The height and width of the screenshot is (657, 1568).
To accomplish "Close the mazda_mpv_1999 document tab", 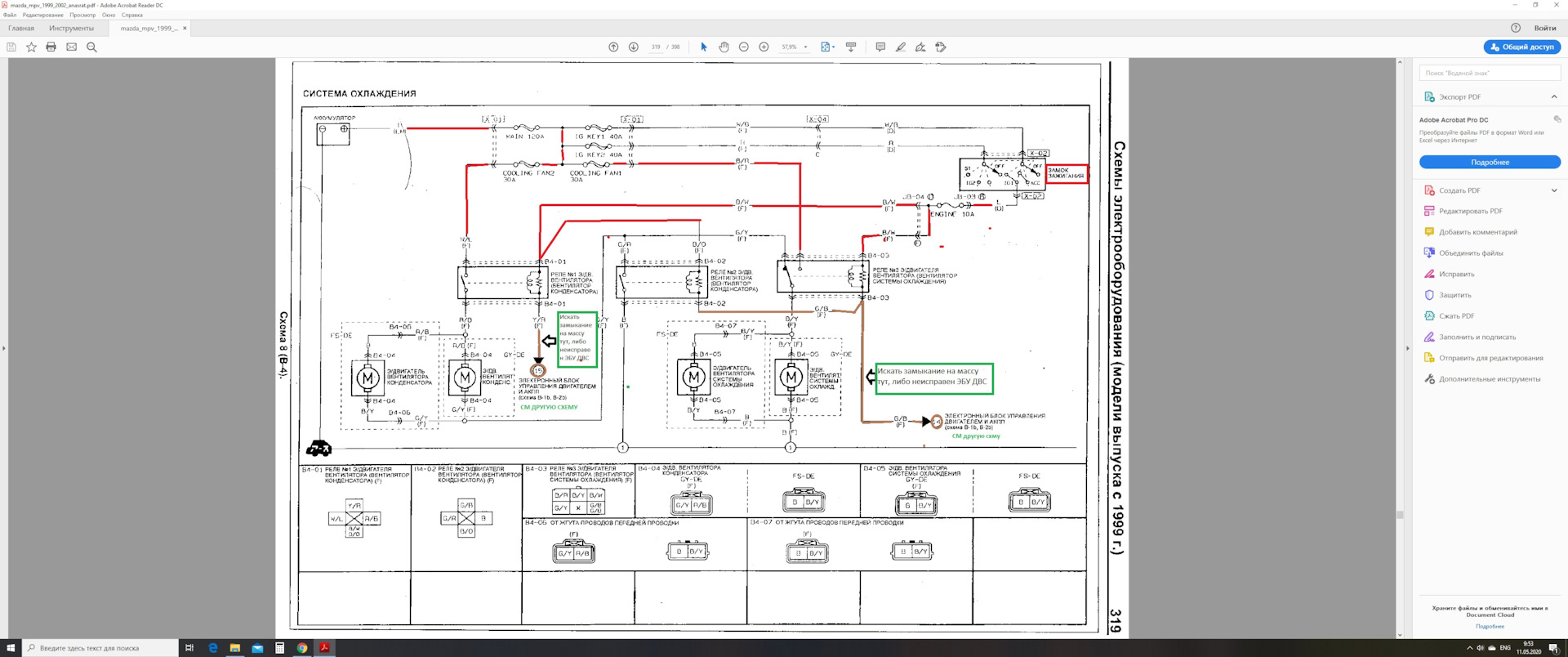I will coord(185,29).
